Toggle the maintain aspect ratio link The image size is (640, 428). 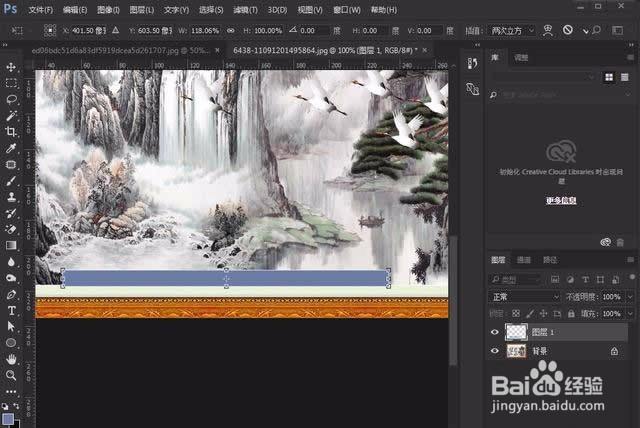coord(231,31)
